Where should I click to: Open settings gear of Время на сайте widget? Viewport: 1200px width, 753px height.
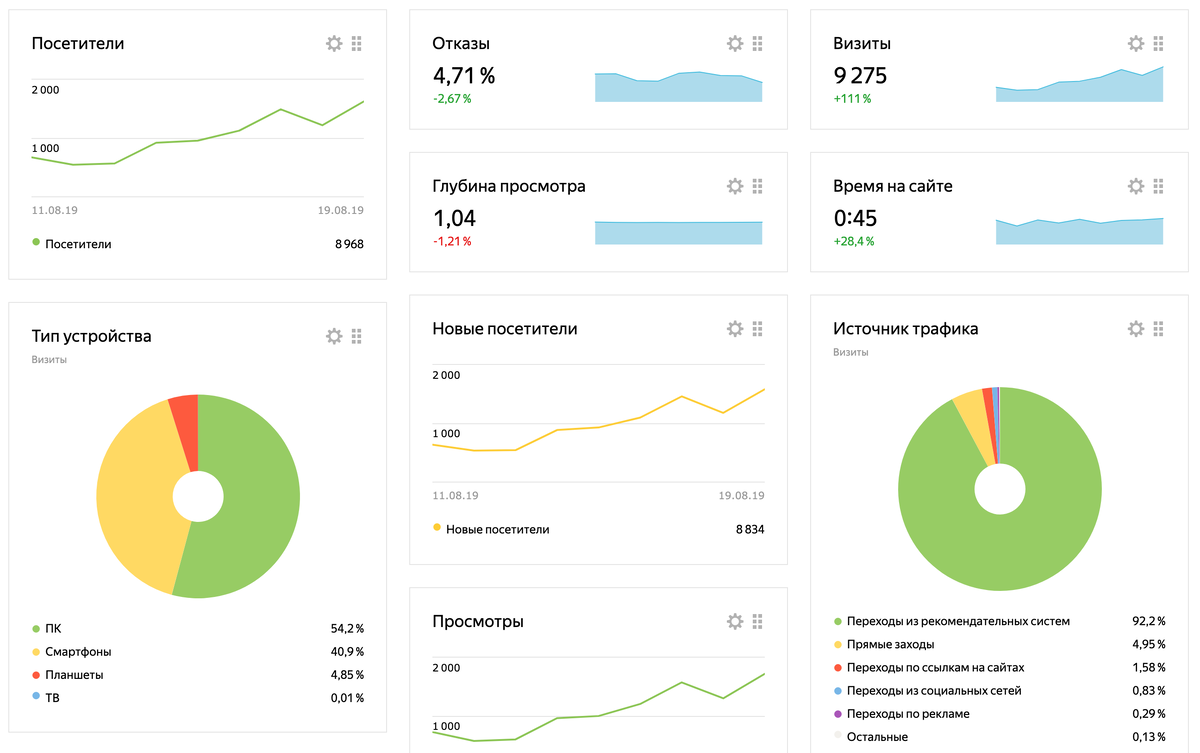click(1136, 186)
